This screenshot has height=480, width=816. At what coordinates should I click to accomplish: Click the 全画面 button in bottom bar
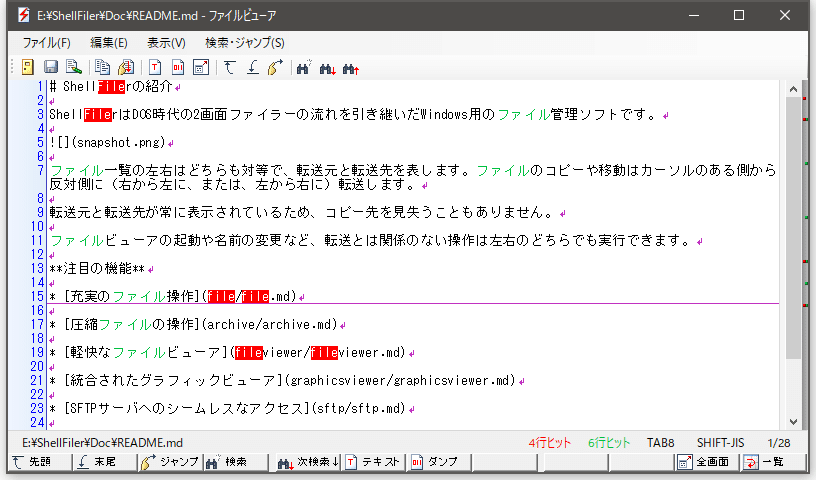point(705,462)
